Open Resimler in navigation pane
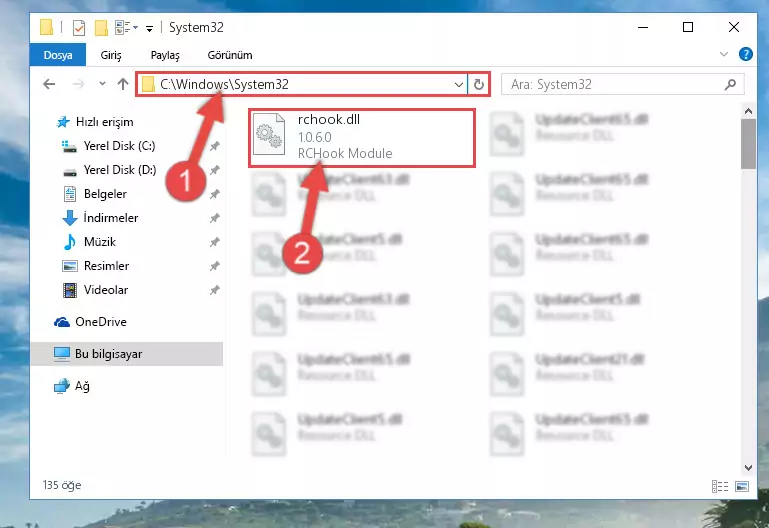769x528 pixels. (x=95, y=266)
